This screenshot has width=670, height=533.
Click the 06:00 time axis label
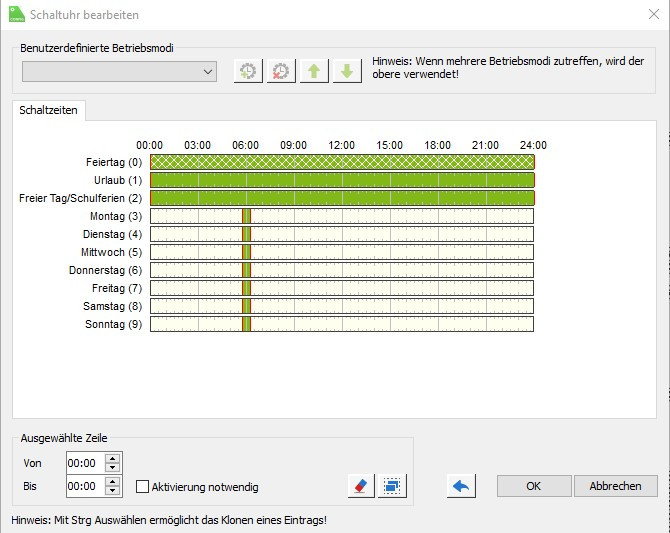point(246,145)
